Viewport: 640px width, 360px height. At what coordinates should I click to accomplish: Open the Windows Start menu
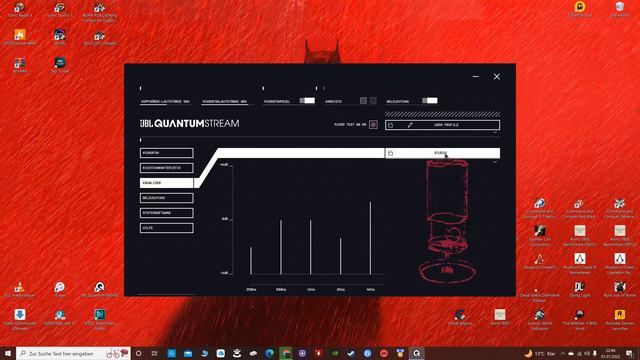[x=8, y=353]
